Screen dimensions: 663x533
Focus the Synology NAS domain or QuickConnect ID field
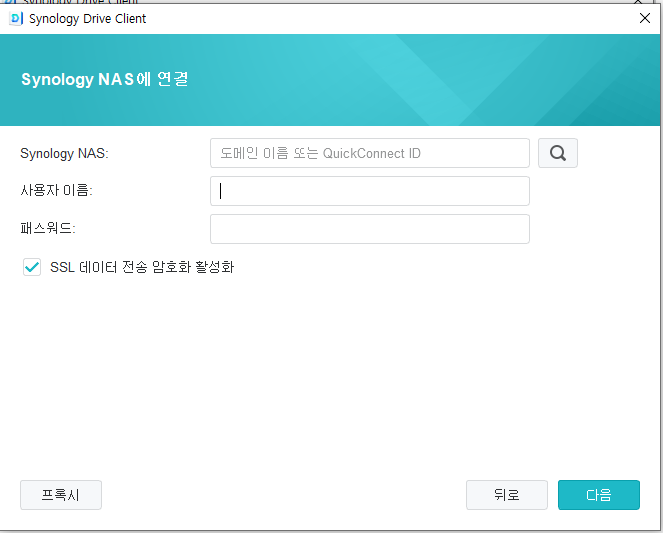pos(370,153)
